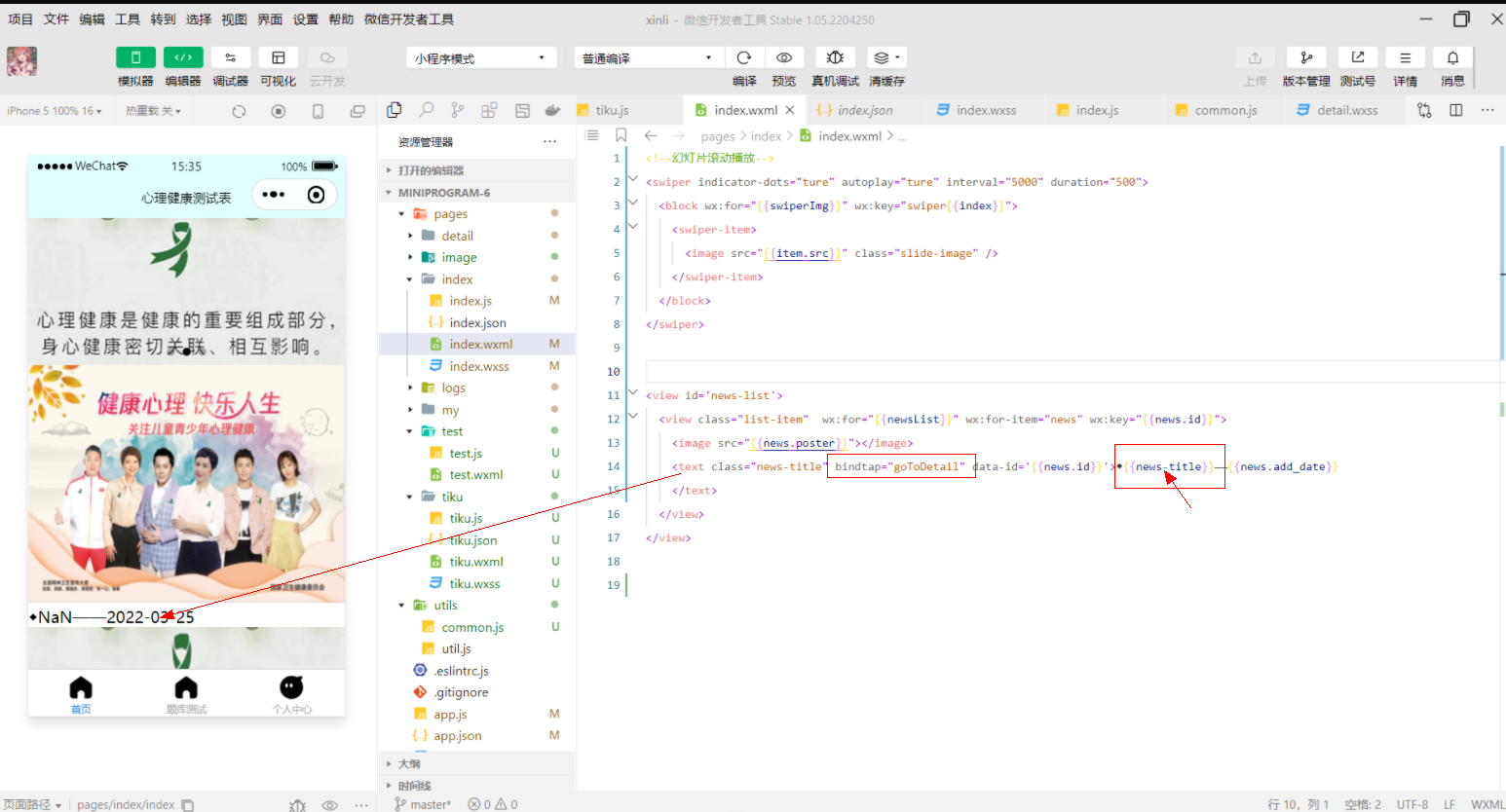
Task: Click the master branch status item
Action: 423,804
